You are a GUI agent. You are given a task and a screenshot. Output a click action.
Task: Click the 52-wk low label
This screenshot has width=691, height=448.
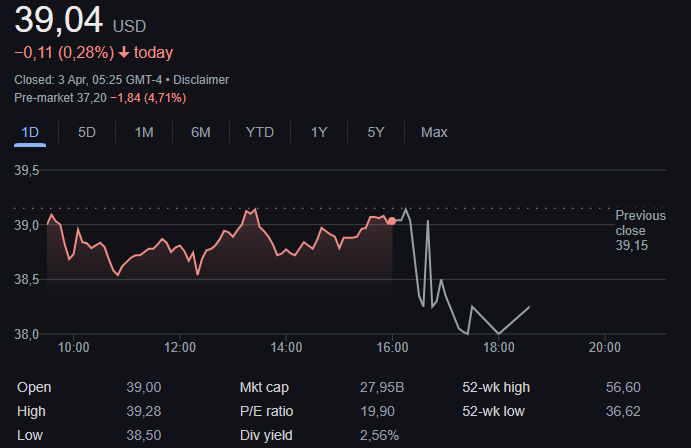pyautogui.click(x=493, y=411)
